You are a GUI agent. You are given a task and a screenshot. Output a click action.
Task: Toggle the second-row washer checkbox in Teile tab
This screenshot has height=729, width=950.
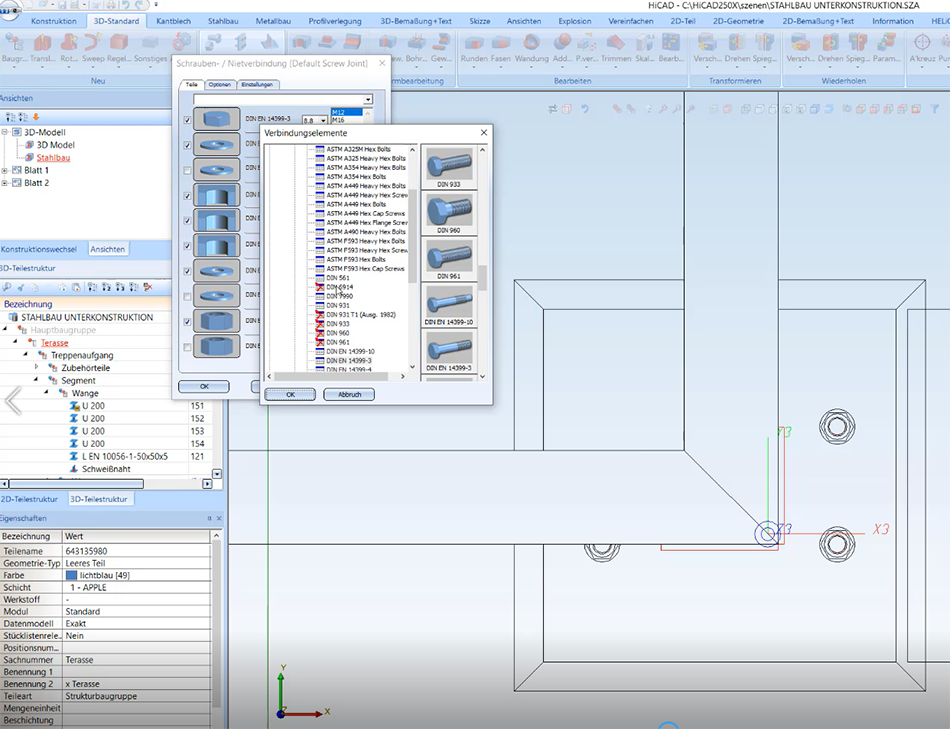[x=187, y=145]
